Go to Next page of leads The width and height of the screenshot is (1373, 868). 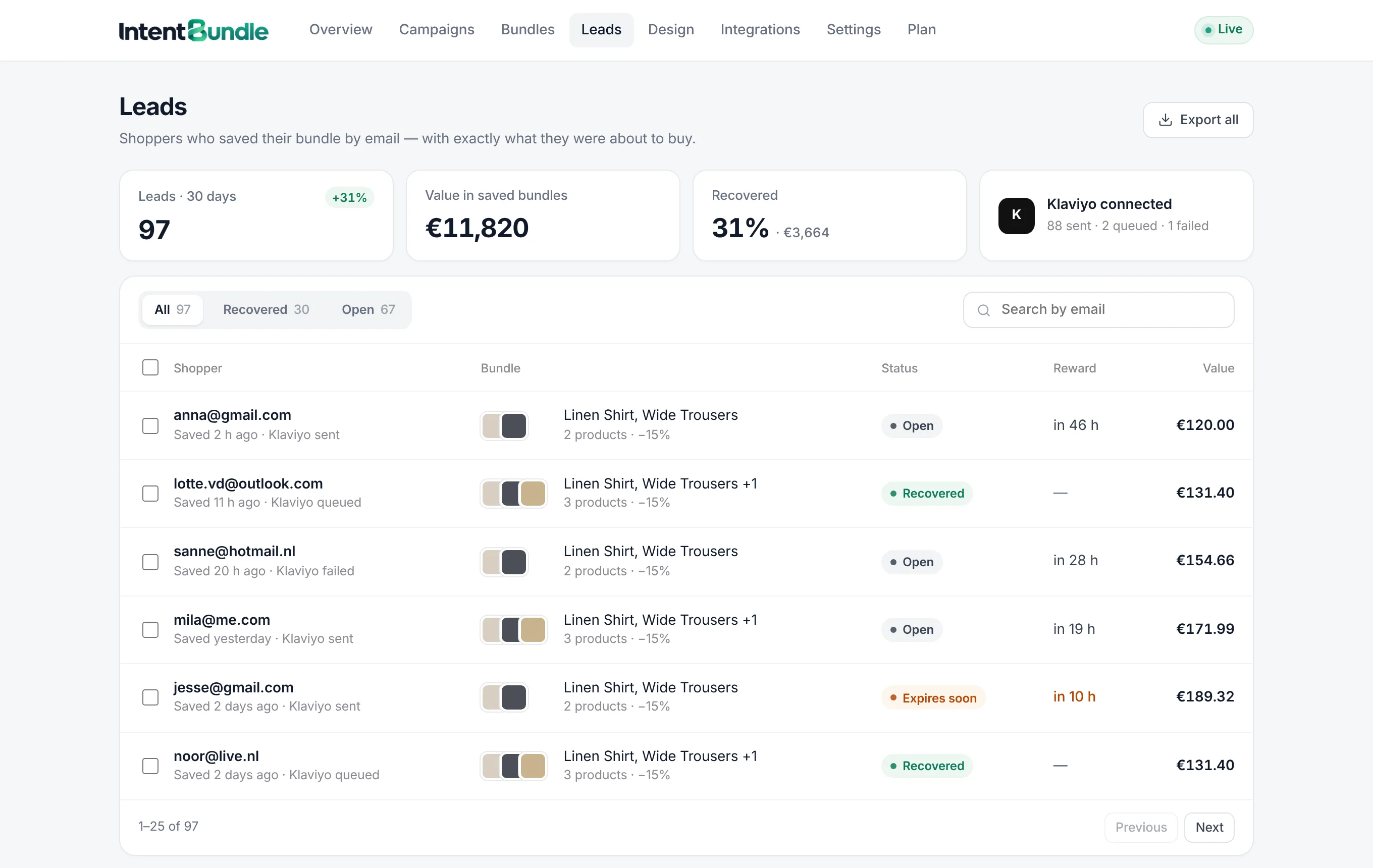1209,827
